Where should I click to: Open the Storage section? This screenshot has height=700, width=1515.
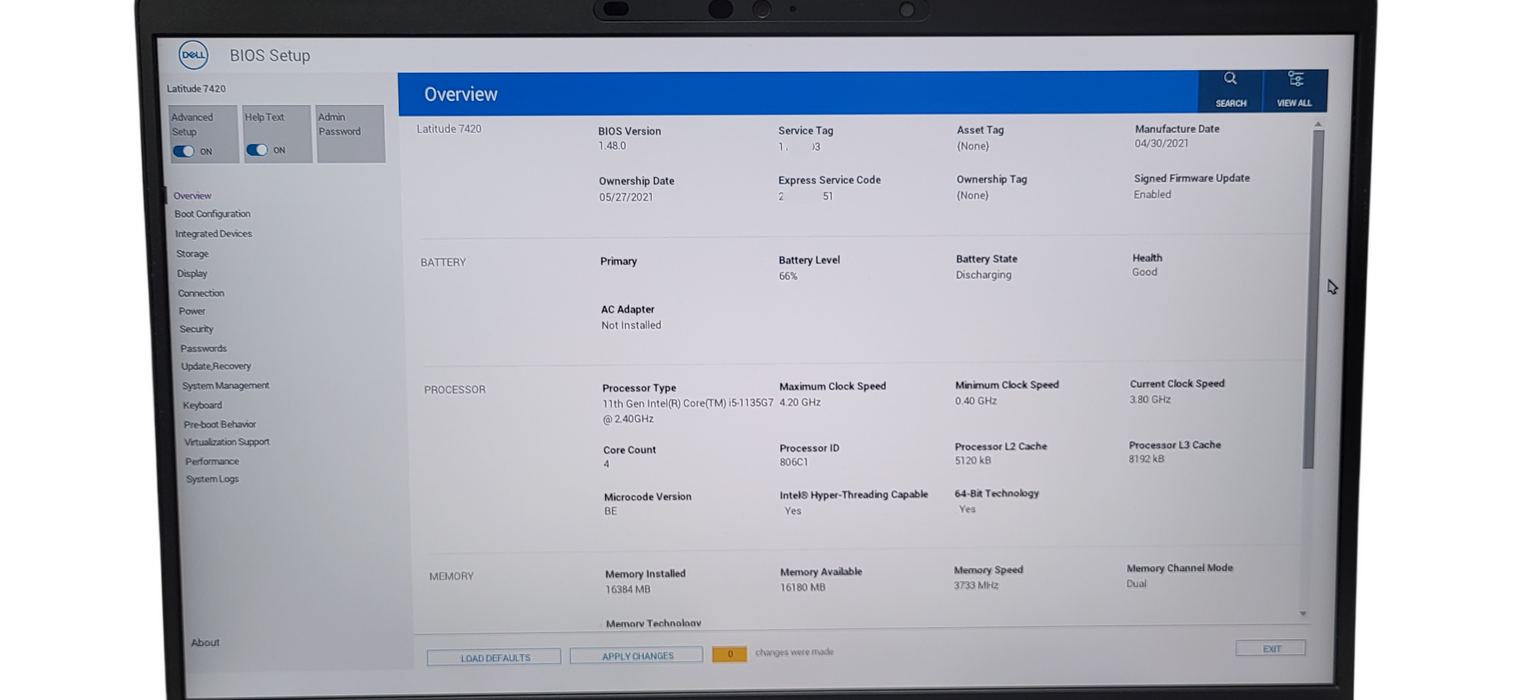(x=192, y=254)
